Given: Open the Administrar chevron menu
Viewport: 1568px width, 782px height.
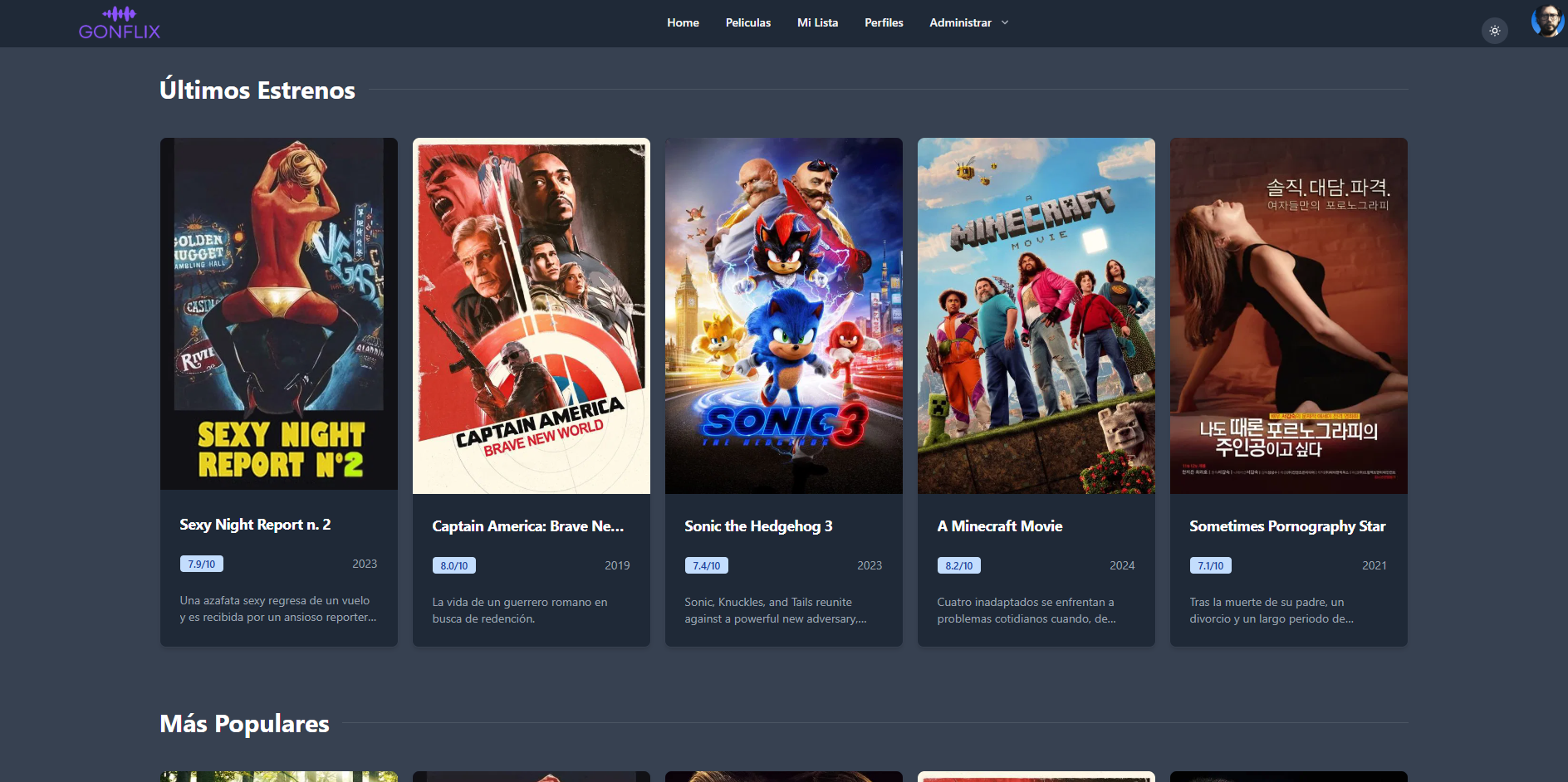Looking at the screenshot, I should [1004, 23].
